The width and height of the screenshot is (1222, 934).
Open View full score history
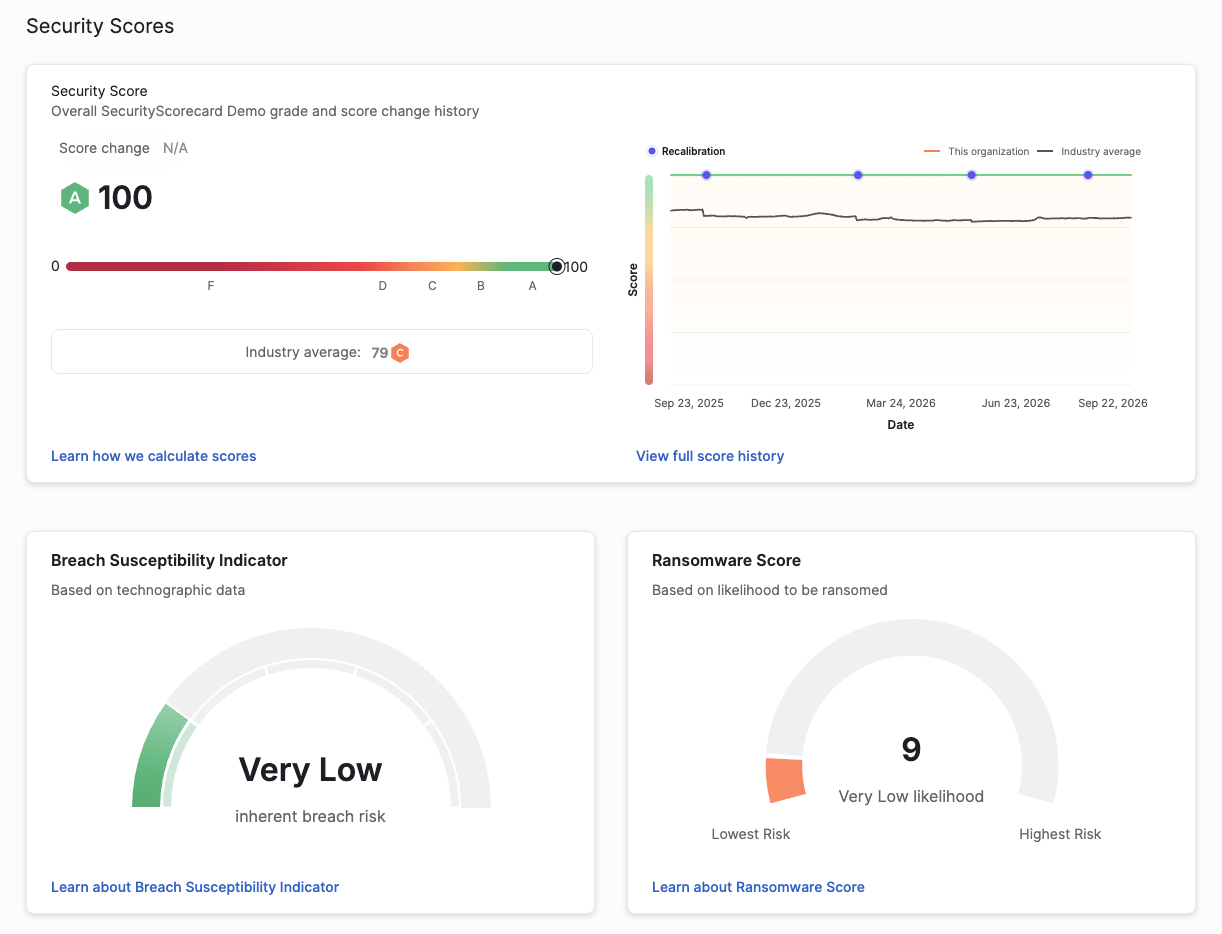tap(710, 456)
